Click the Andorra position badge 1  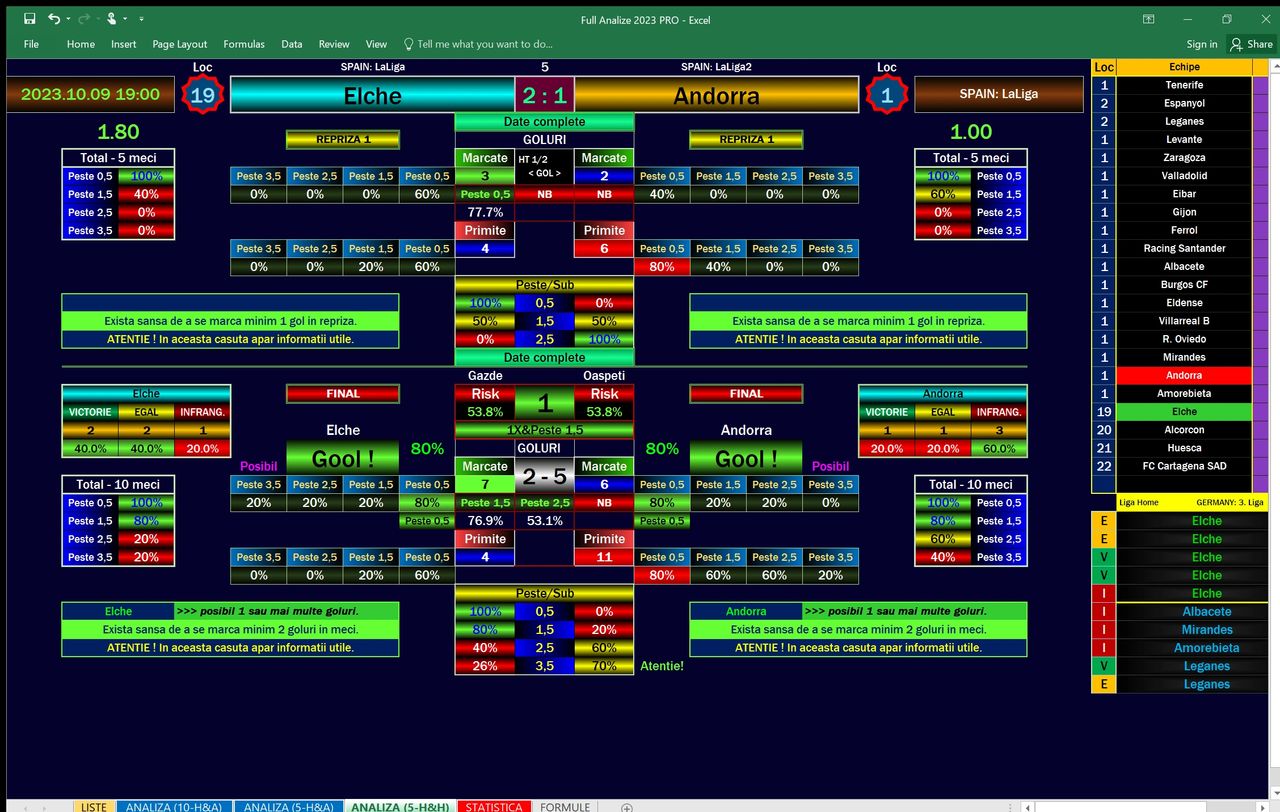[x=887, y=96]
